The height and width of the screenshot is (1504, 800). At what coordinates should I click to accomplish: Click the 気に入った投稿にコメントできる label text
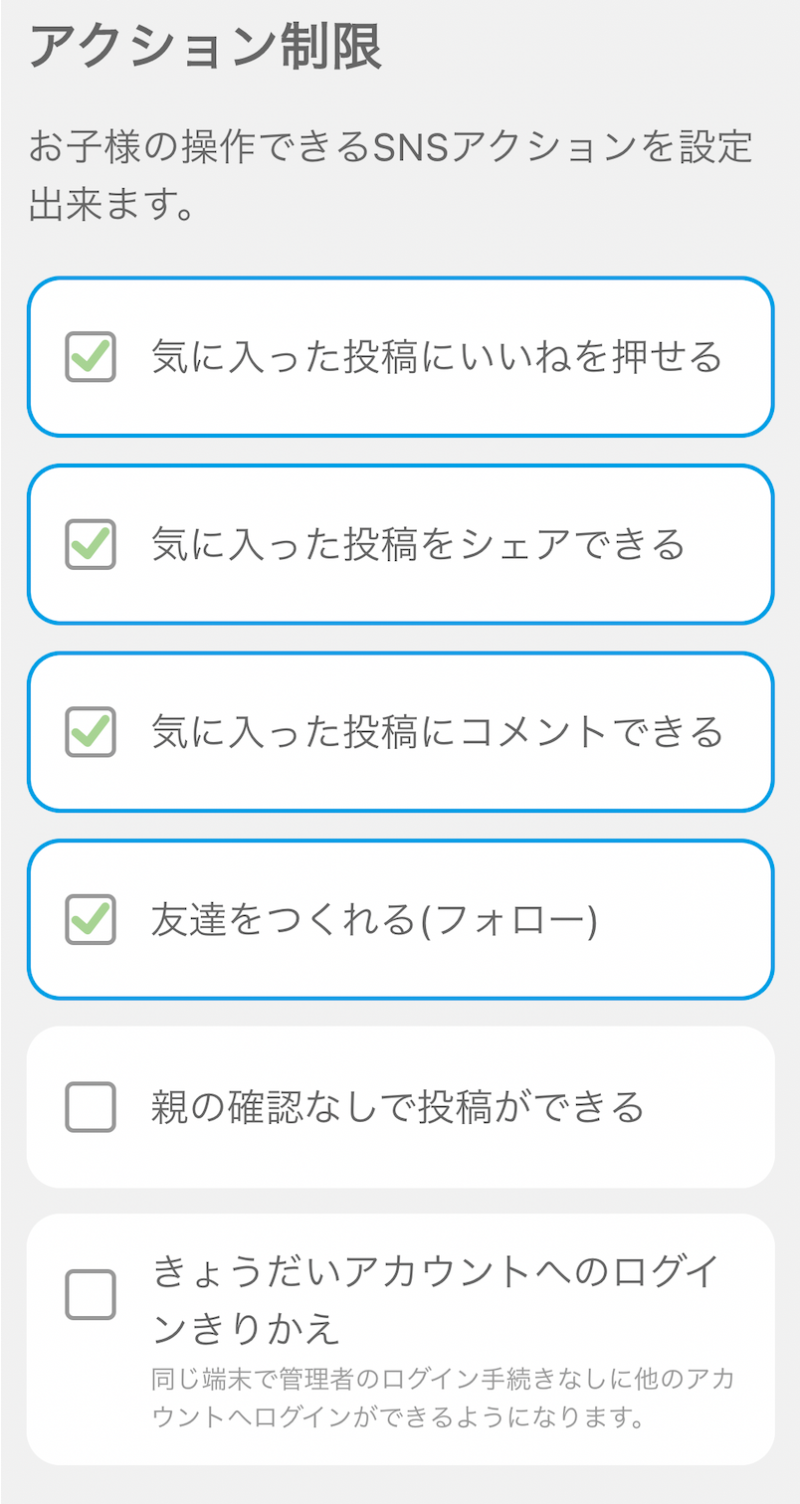[436, 732]
